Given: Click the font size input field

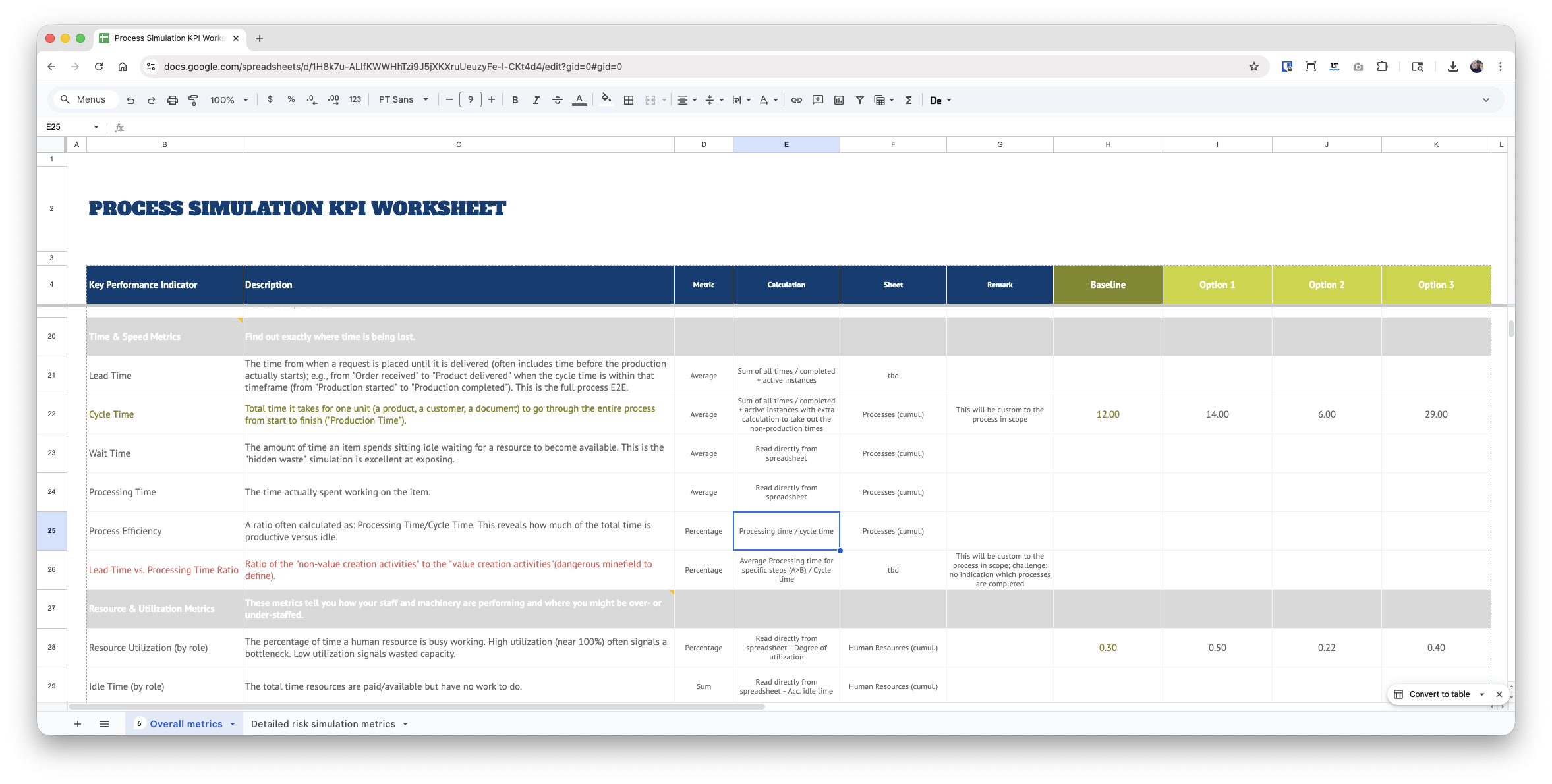Looking at the screenshot, I should [470, 100].
